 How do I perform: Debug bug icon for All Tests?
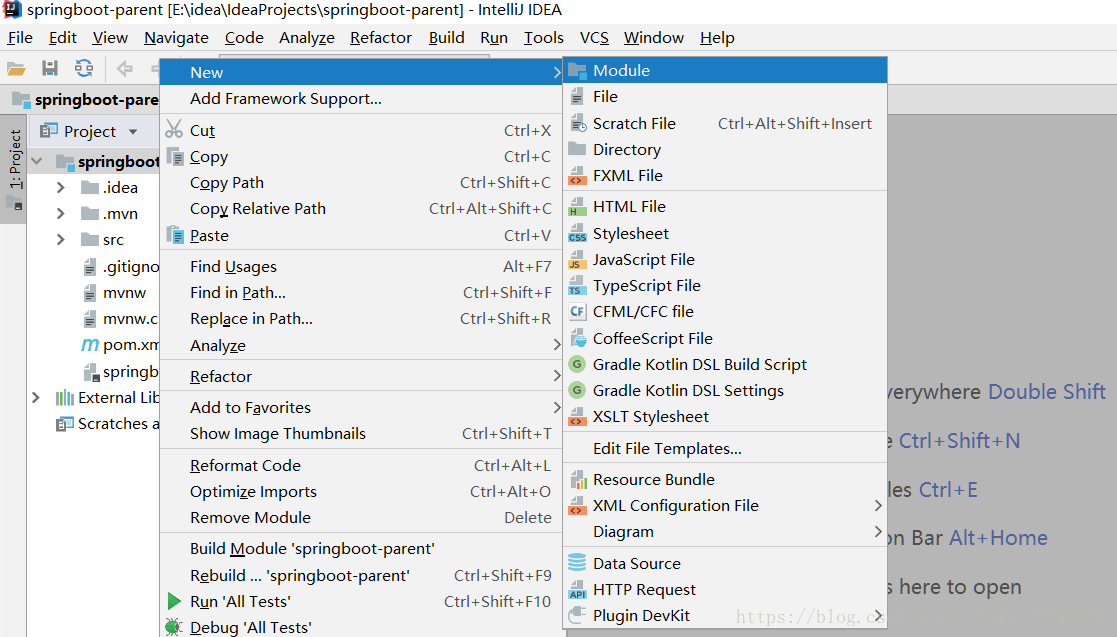pos(175,627)
